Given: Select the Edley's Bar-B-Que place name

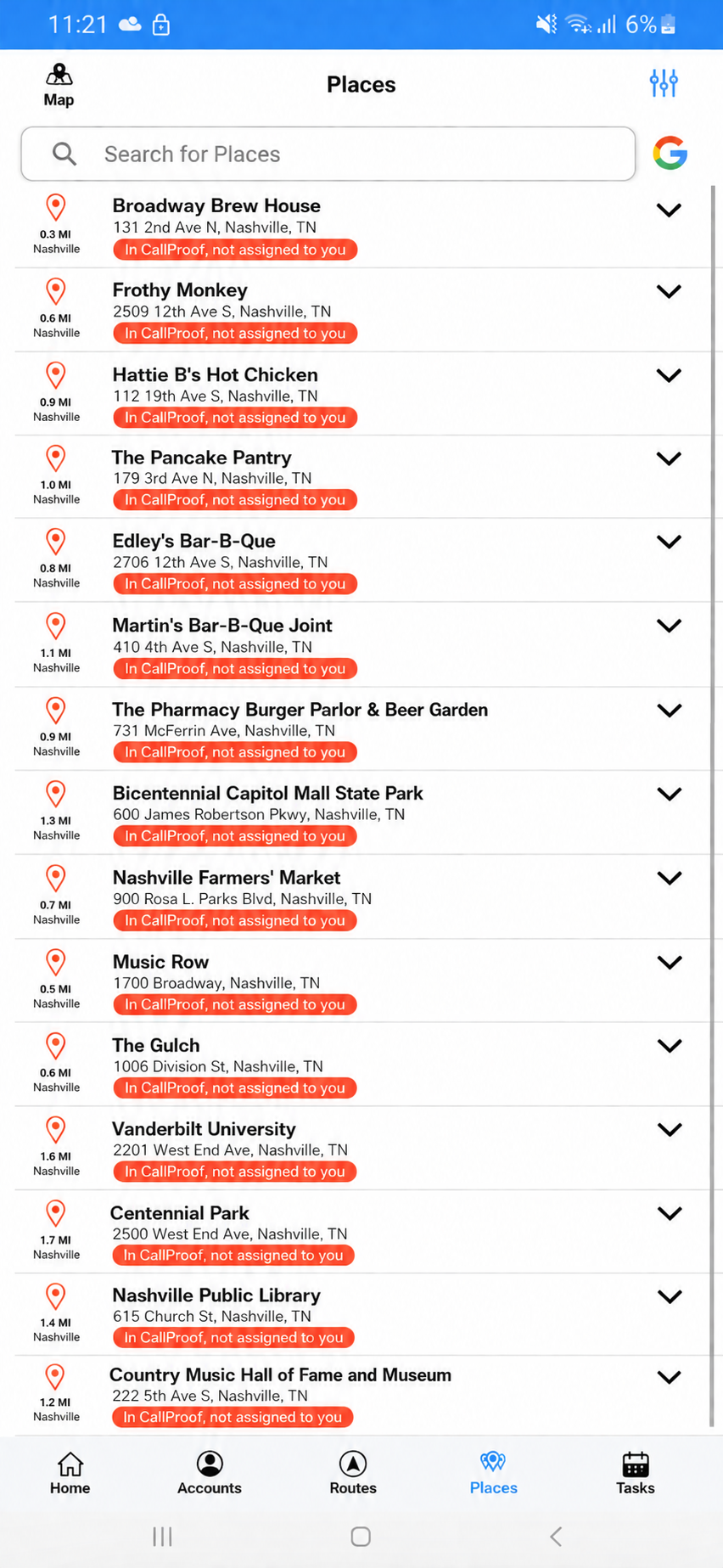Looking at the screenshot, I should [x=194, y=541].
